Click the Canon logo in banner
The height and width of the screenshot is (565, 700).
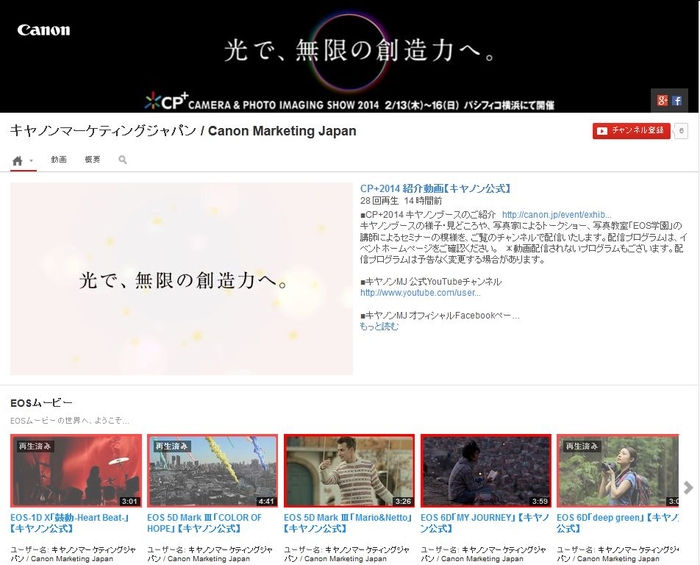pyautogui.click(x=43, y=30)
